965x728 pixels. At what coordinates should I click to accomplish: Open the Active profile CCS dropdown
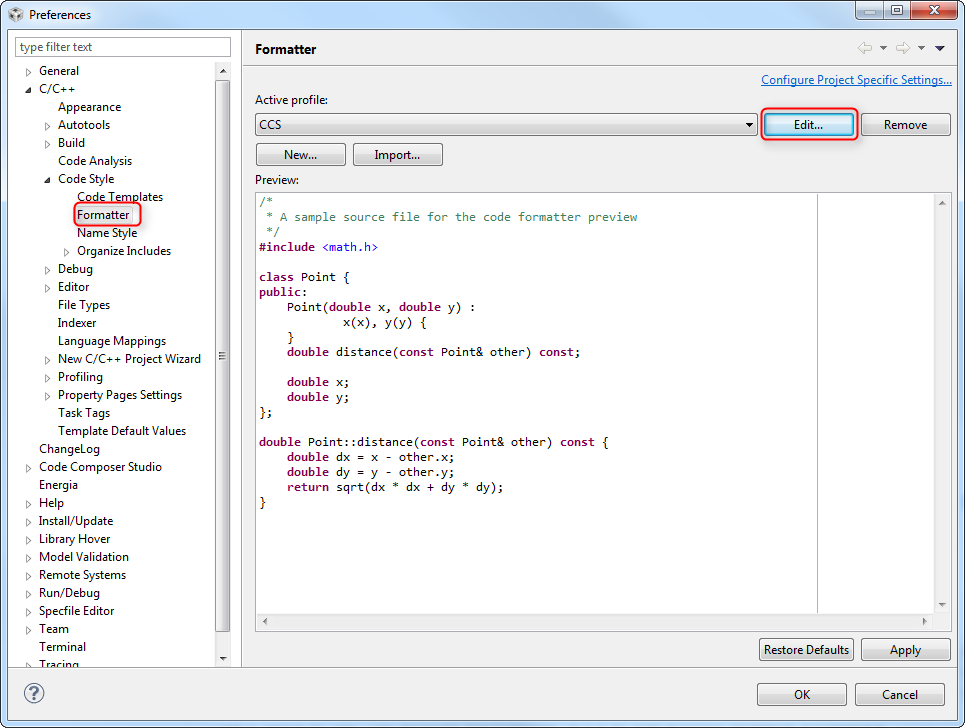point(506,125)
